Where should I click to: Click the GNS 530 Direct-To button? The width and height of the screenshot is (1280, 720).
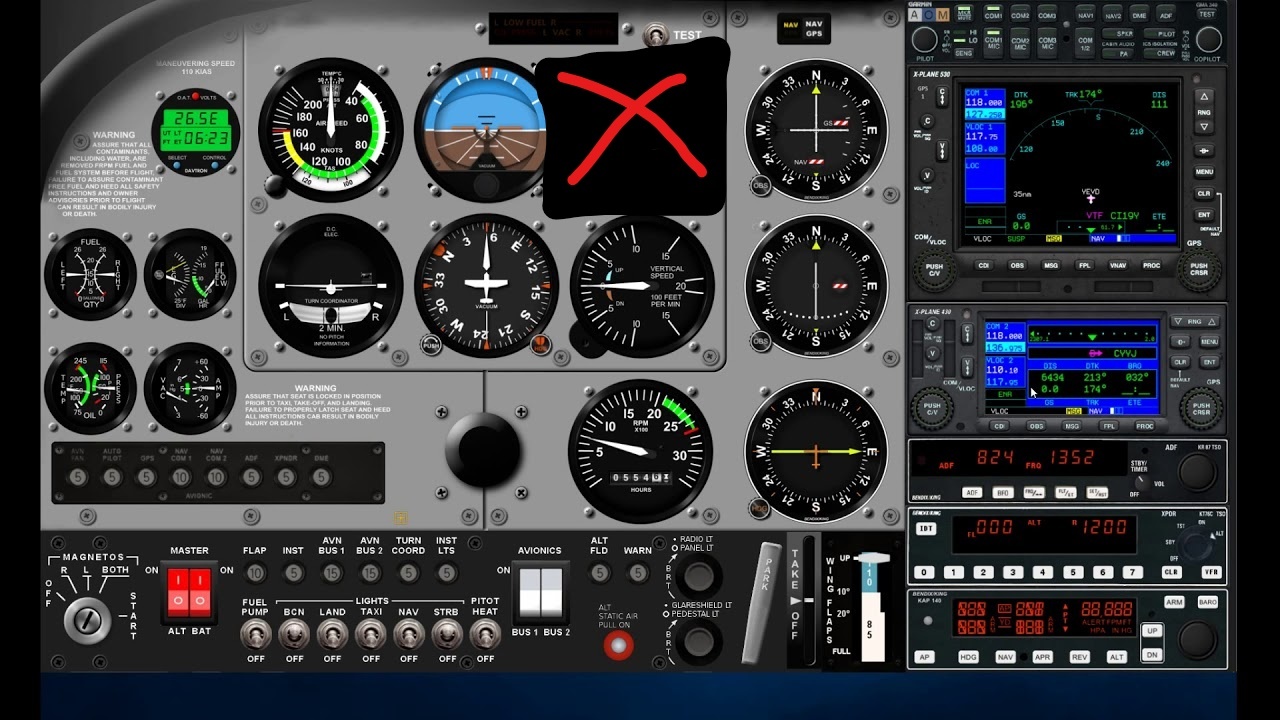1204,150
